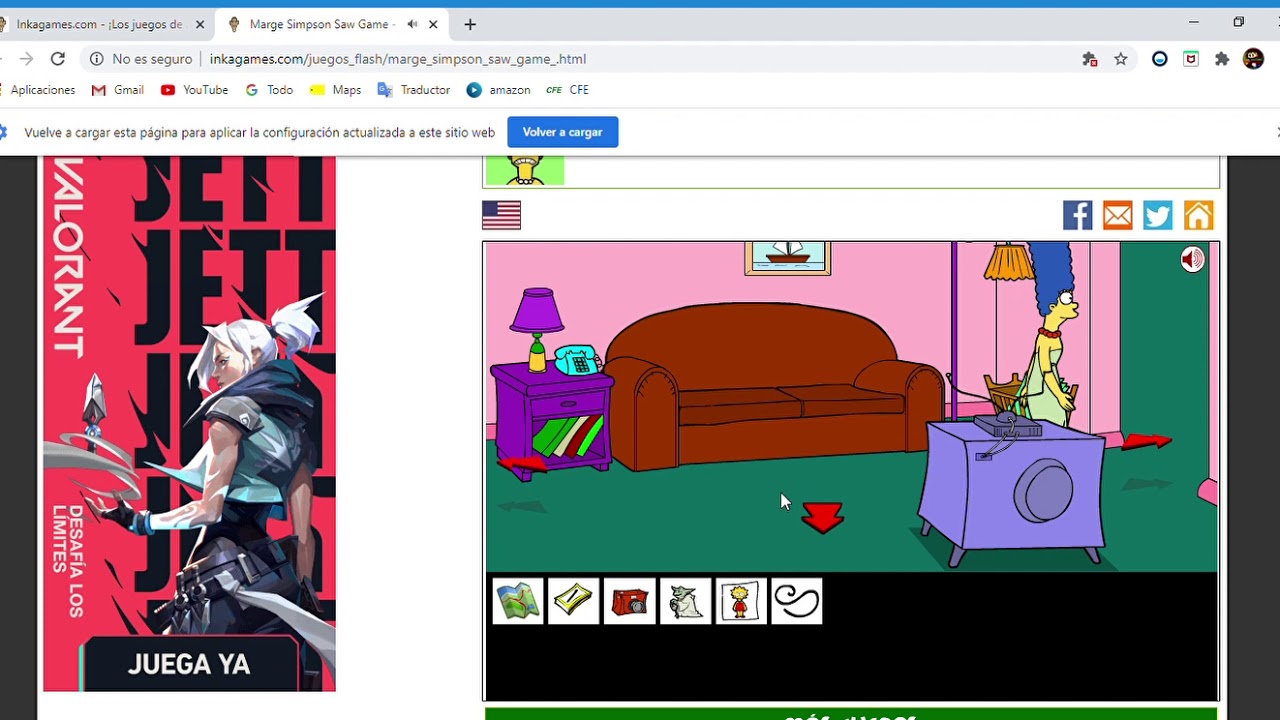Share the game on Twitter
This screenshot has width=1280, height=720.
[1157, 215]
